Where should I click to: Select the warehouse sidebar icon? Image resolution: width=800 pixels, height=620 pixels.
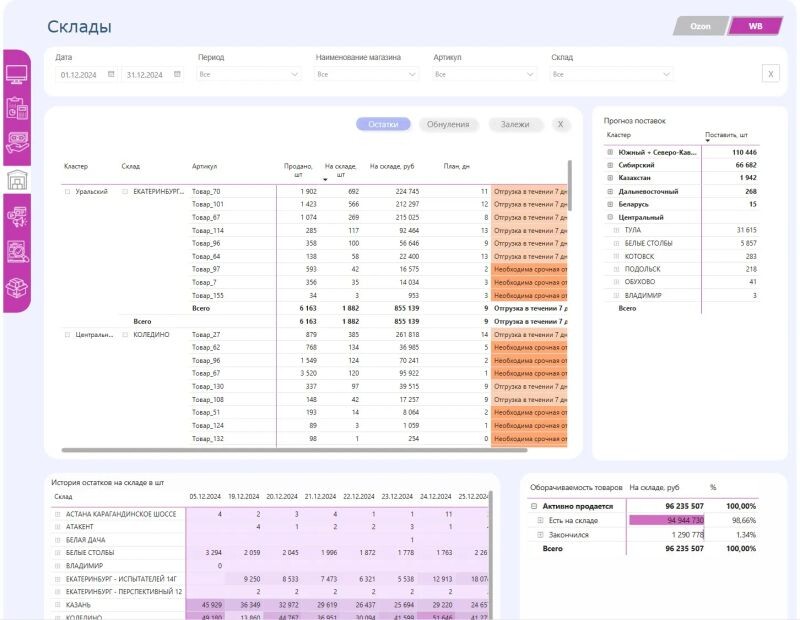coord(17,180)
